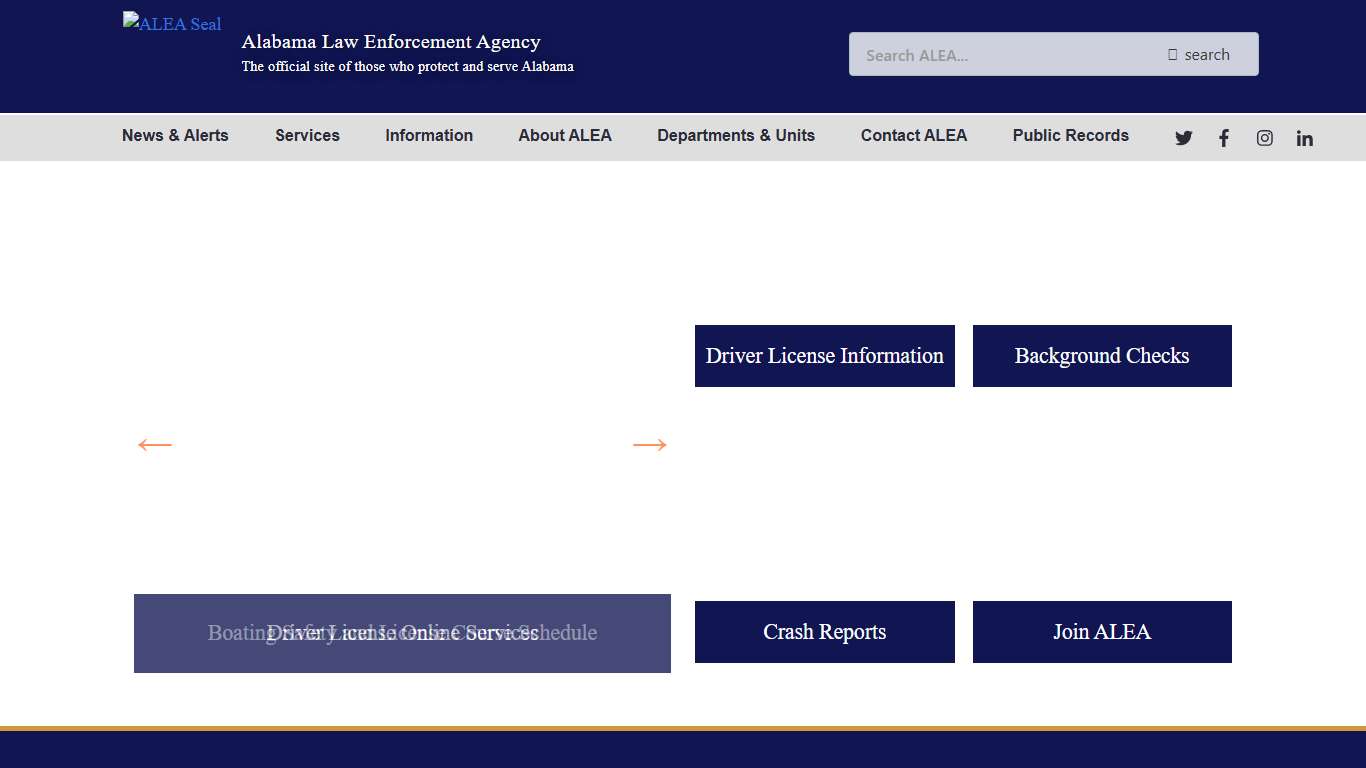Click the Join ALEA tile
Image resolution: width=1366 pixels, height=768 pixels.
[1102, 631]
